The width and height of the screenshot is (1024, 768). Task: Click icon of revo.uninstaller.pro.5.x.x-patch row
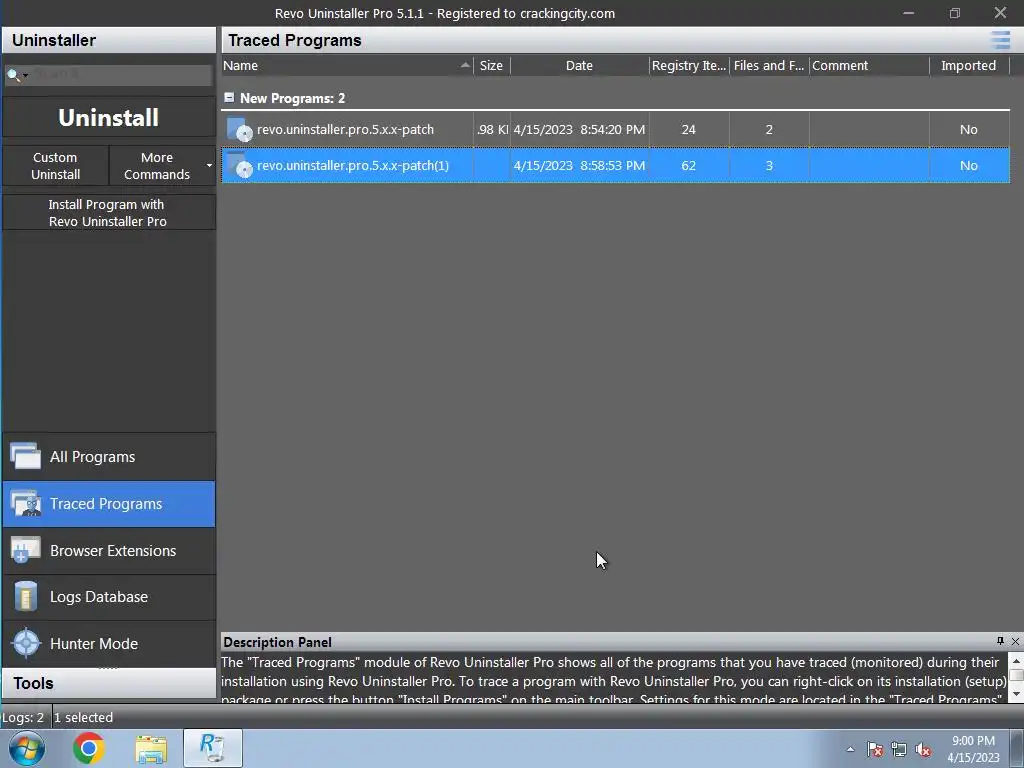(x=240, y=129)
